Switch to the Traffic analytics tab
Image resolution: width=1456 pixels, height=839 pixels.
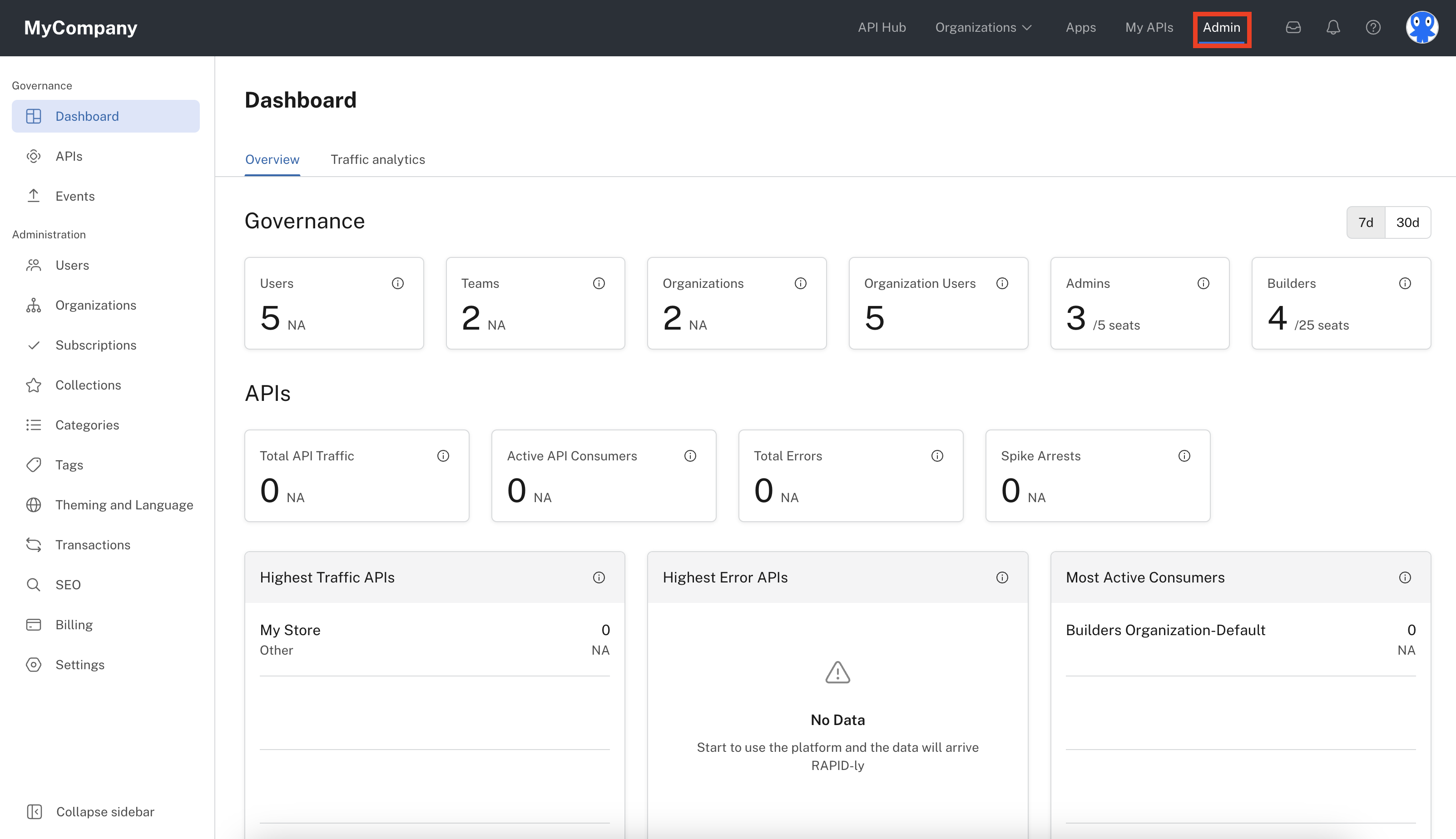377,160
